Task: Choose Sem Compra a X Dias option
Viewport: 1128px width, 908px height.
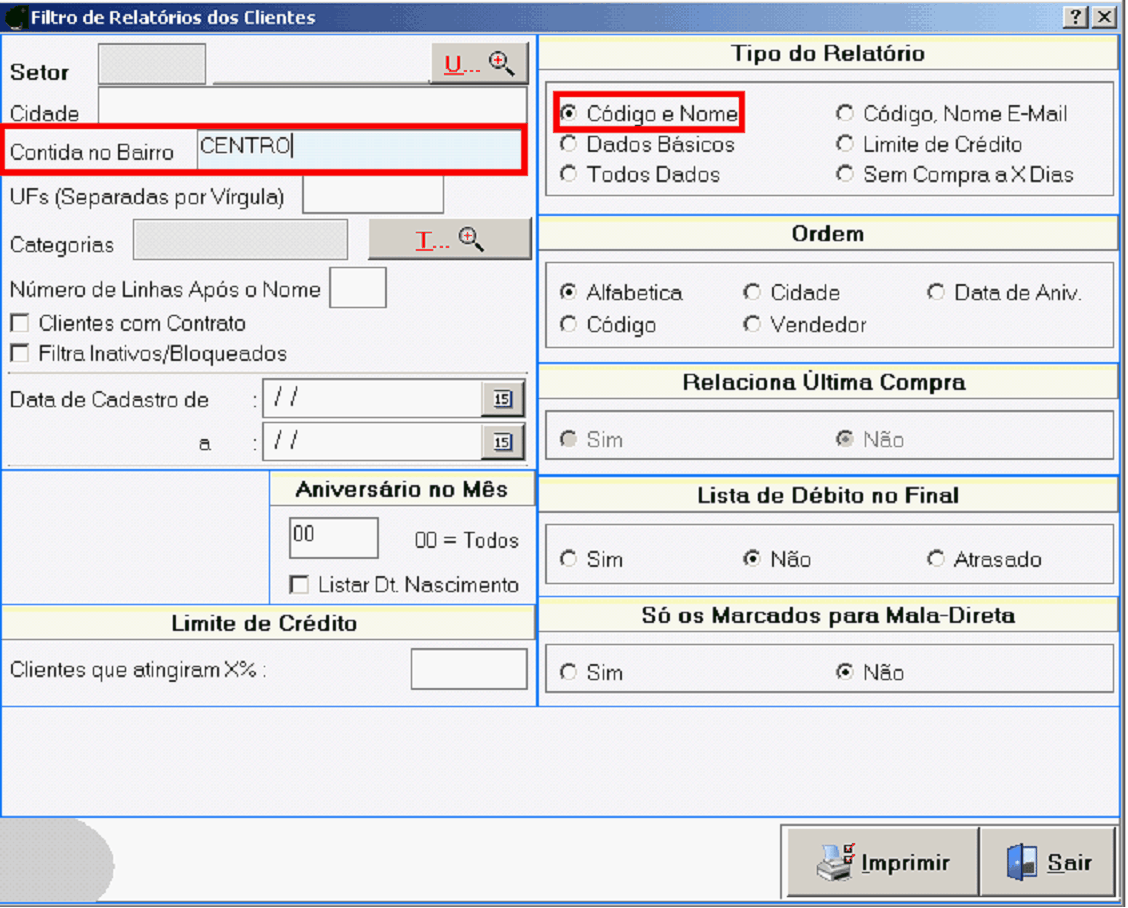Action: [x=845, y=174]
